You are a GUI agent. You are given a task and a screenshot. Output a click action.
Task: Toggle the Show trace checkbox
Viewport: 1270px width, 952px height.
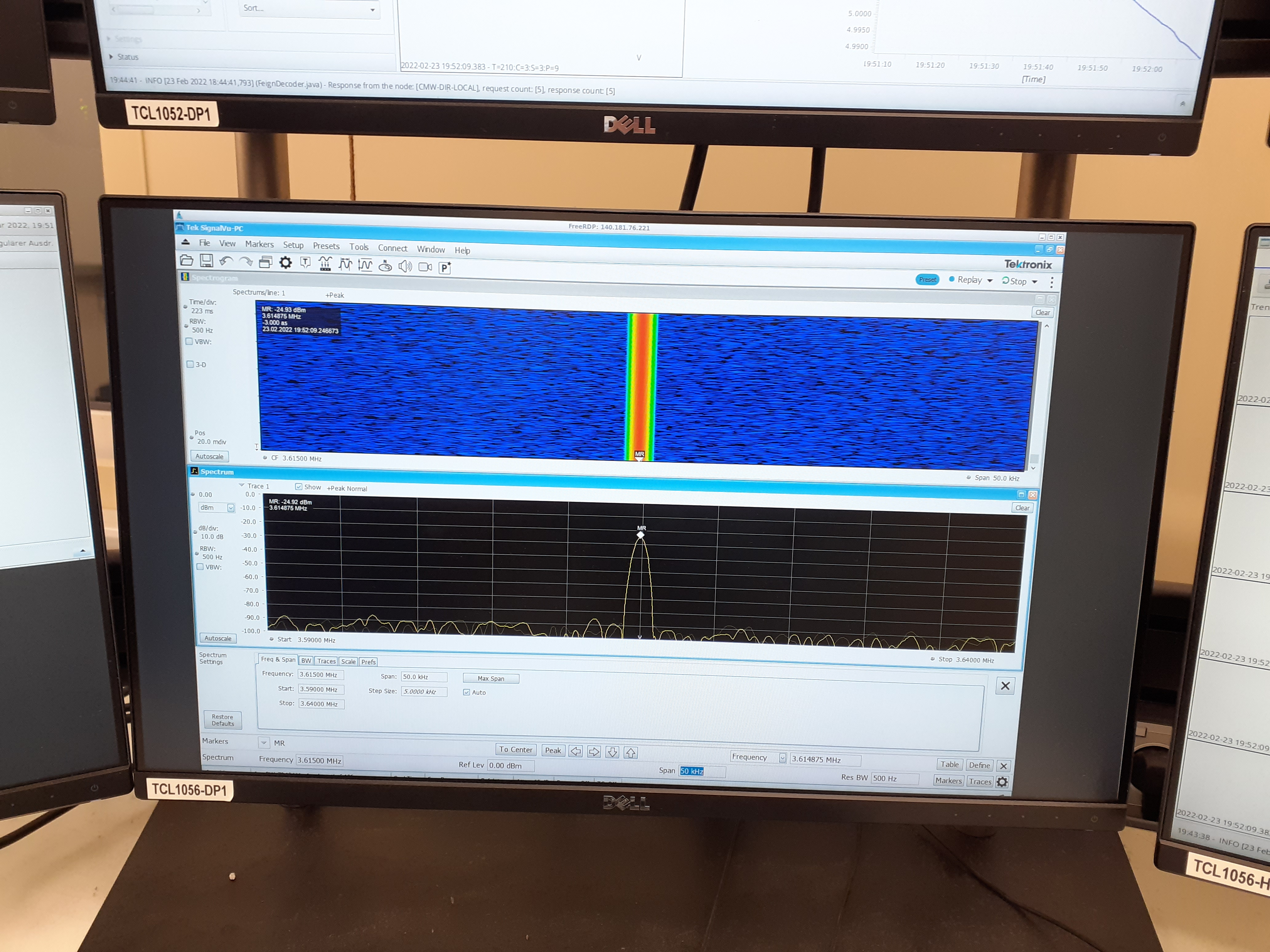298,487
